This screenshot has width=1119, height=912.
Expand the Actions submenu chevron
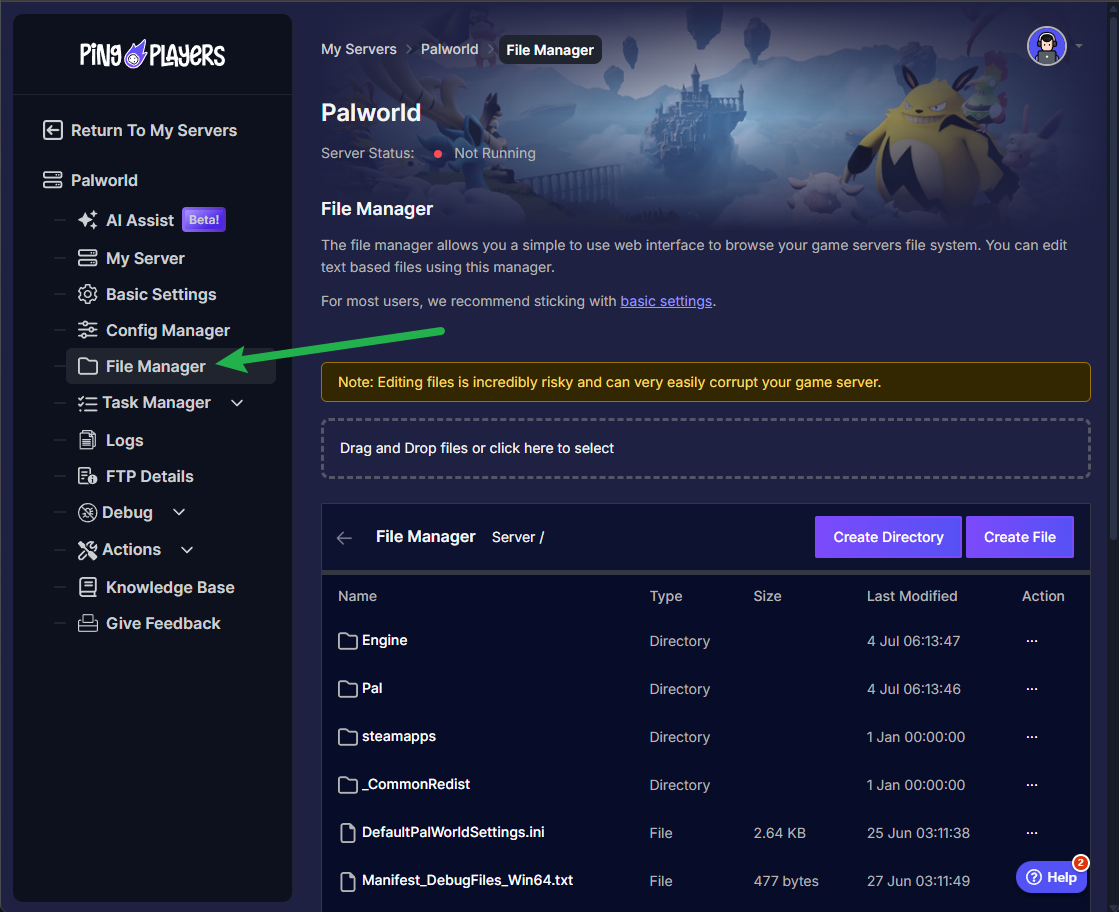[187, 549]
